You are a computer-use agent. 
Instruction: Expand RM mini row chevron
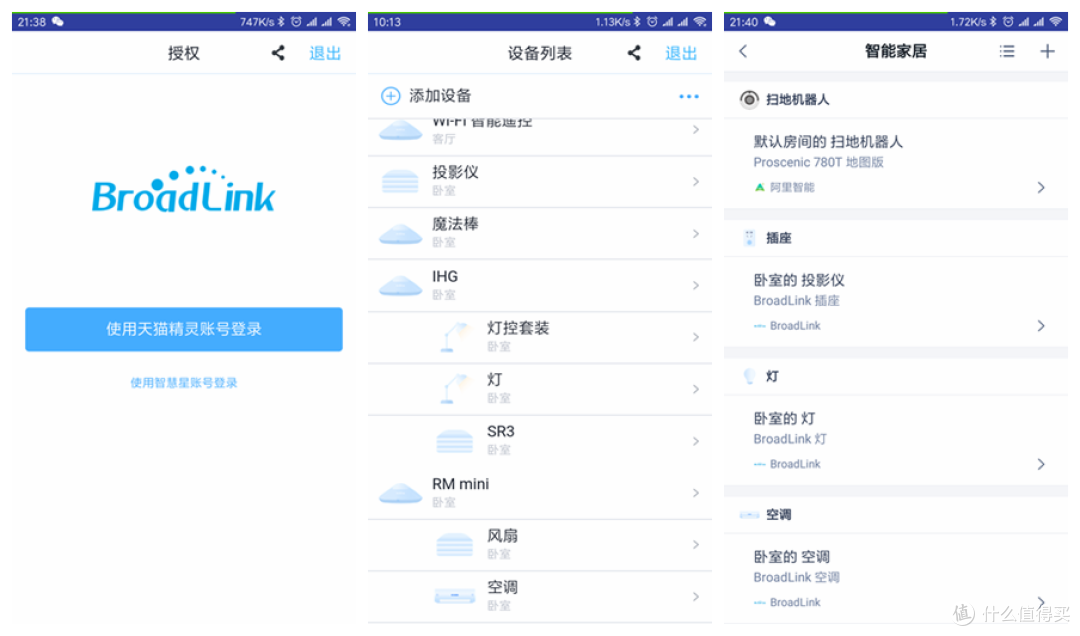696,493
